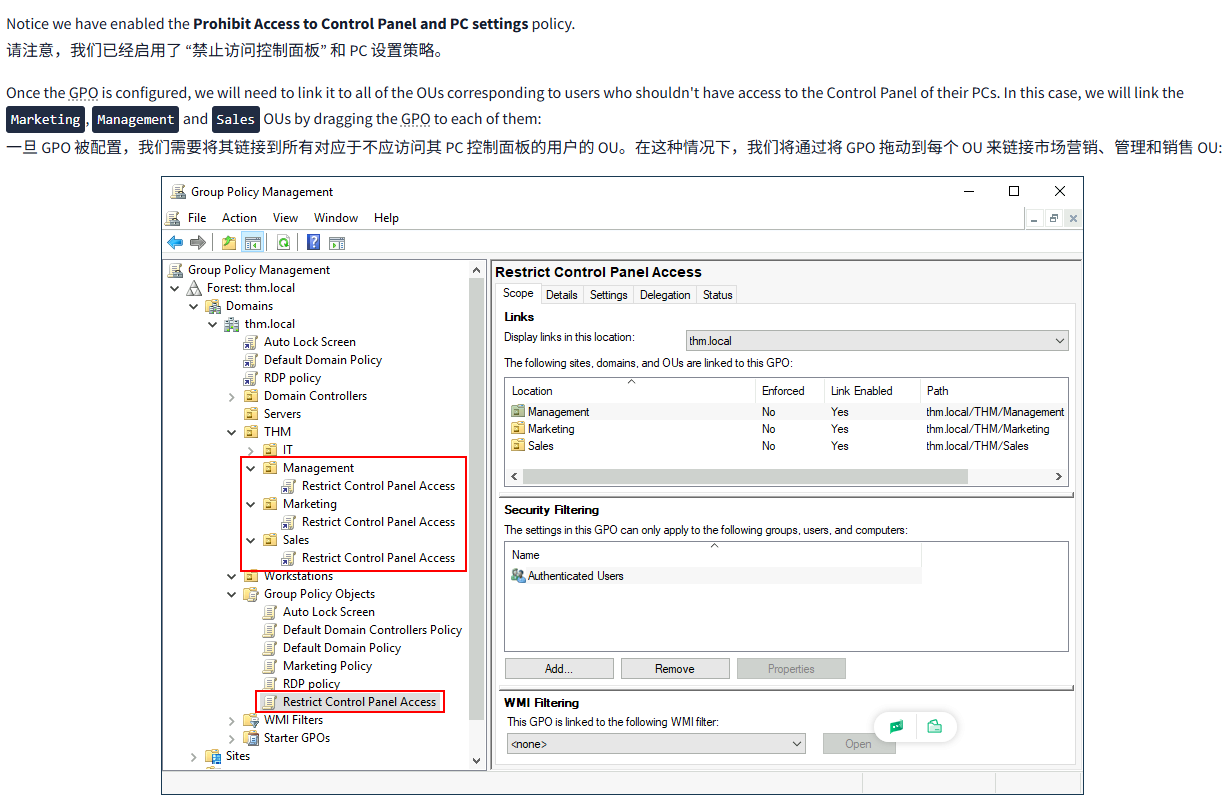The width and height of the screenshot is (1224, 806).
Task: Click the Domain Controllers OU icon
Action: 251,396
